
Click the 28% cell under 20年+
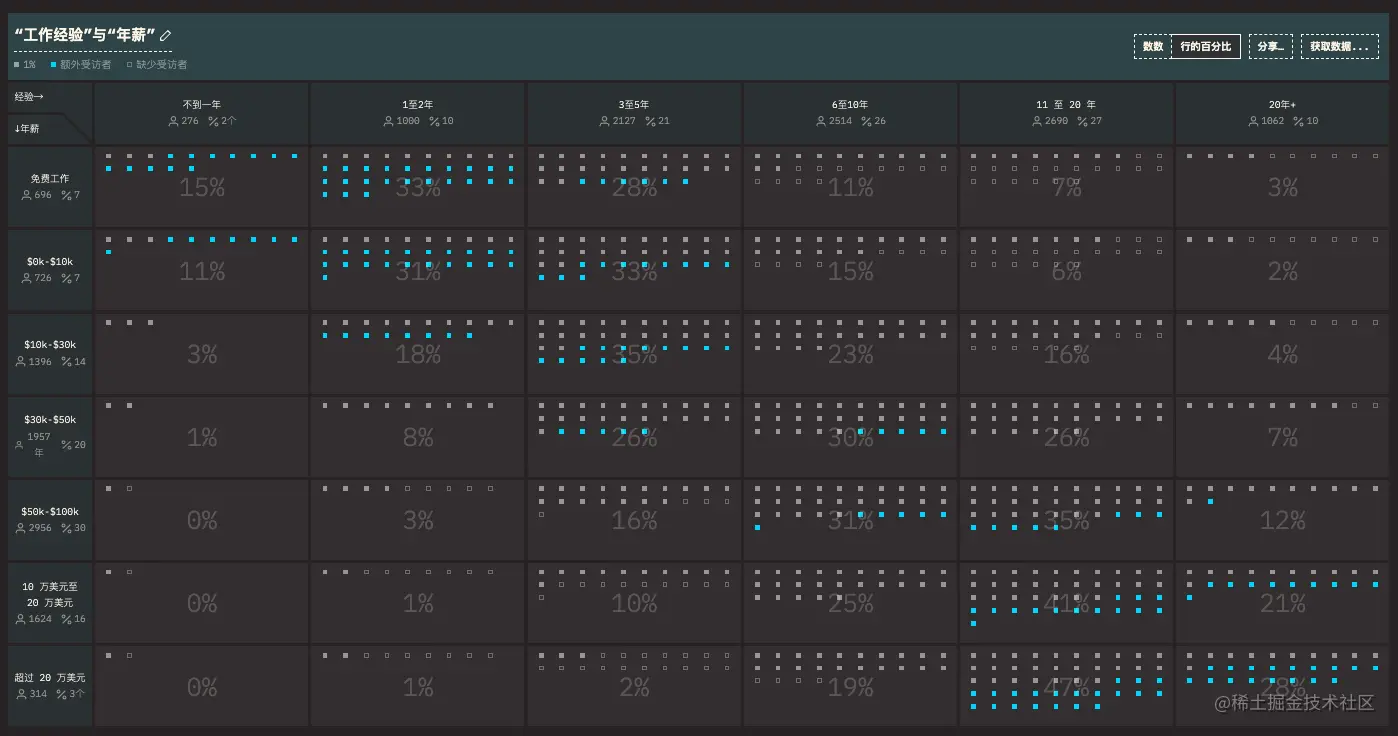[x=1282, y=687]
